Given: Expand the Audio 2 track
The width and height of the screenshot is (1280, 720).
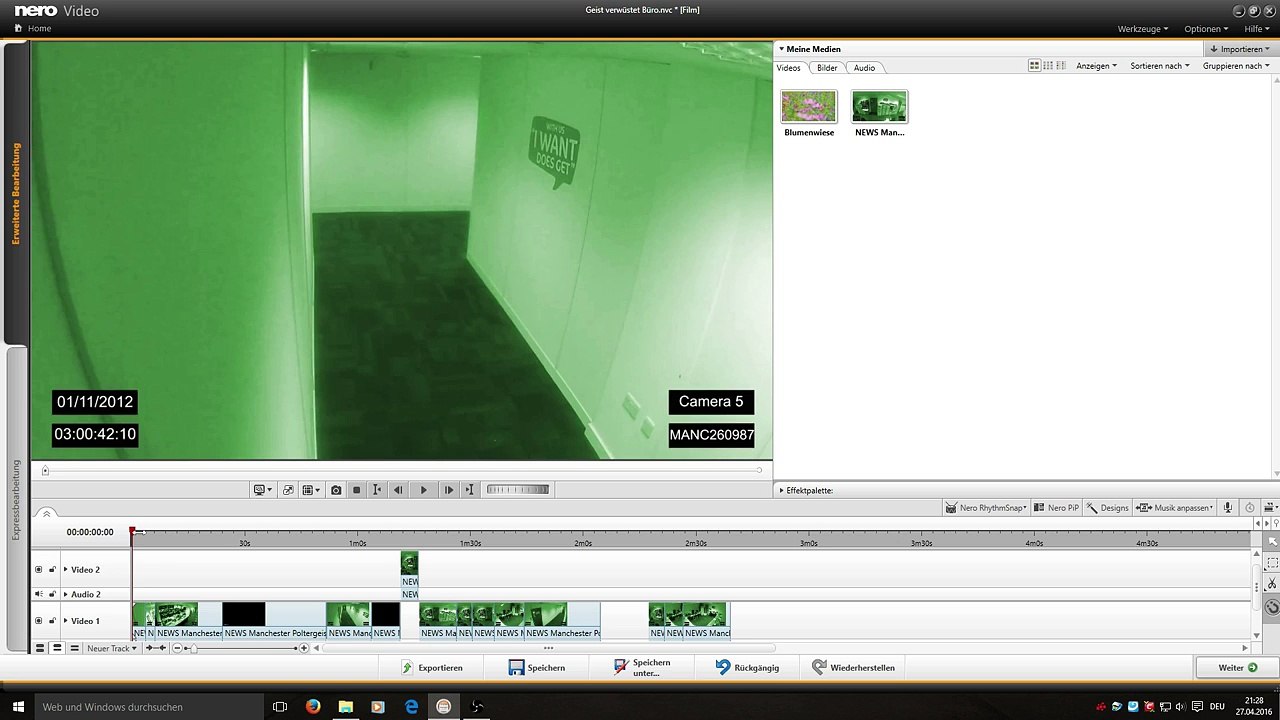Looking at the screenshot, I should pos(66,594).
